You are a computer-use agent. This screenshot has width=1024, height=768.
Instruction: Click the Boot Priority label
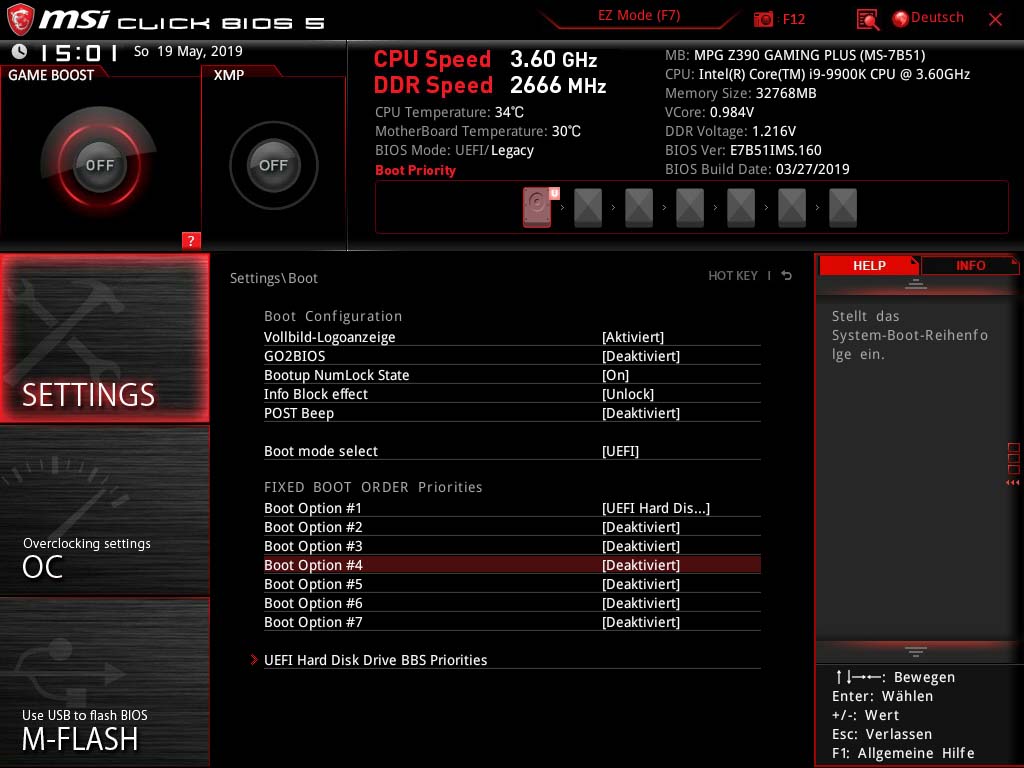tap(415, 170)
